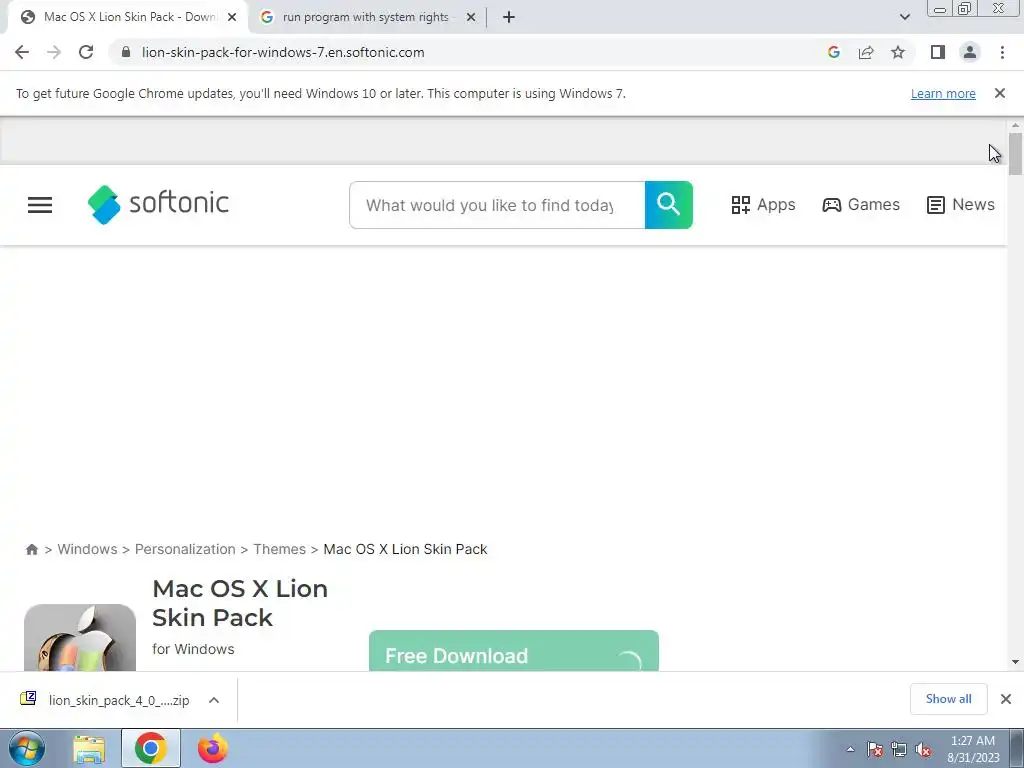Open Themes breadcrumb link

[280, 549]
